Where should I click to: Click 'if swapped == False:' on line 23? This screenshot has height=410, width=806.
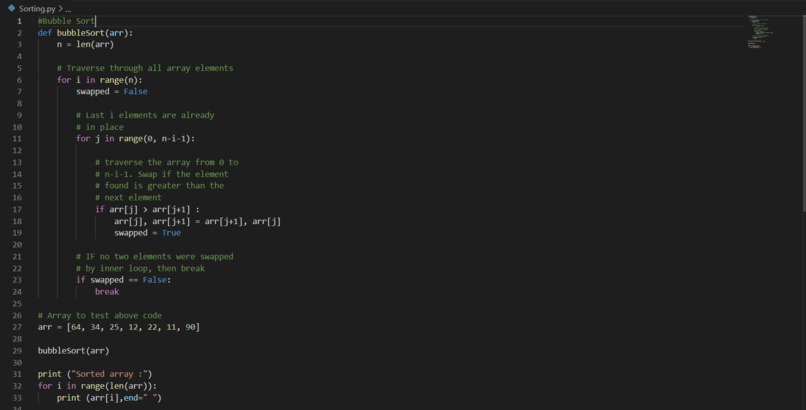(123, 280)
